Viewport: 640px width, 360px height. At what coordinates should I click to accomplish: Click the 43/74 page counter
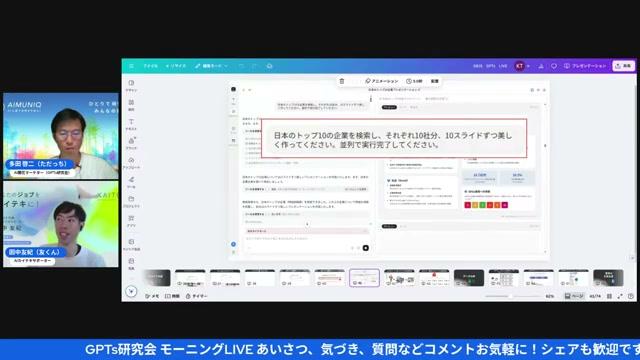[595, 296]
